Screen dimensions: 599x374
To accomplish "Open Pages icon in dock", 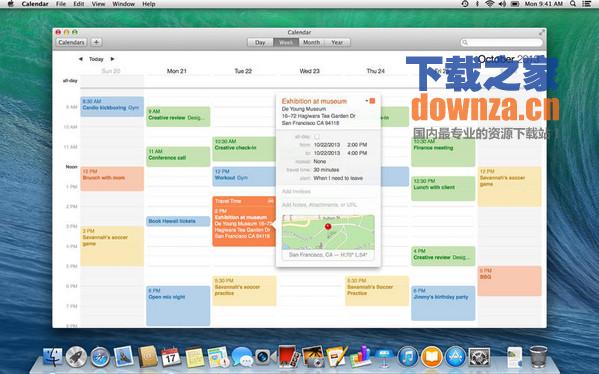I will tap(337, 357).
